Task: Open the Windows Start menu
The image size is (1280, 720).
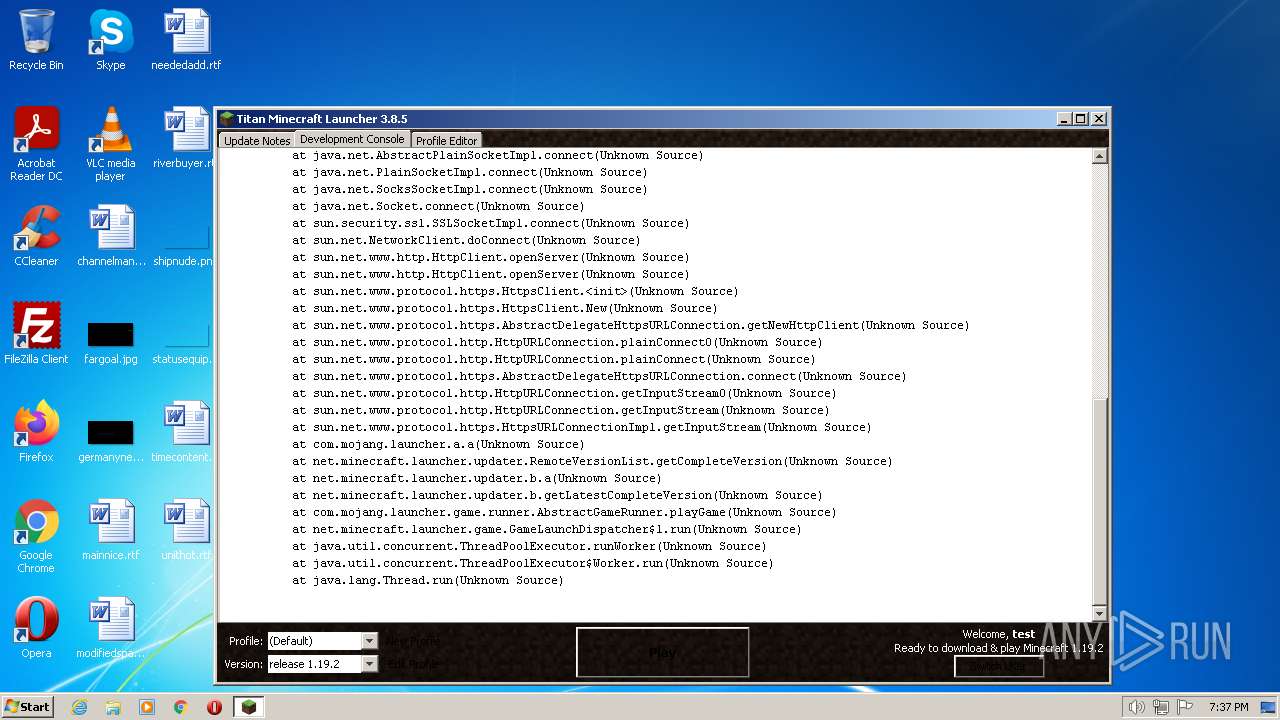Action: click(28, 707)
